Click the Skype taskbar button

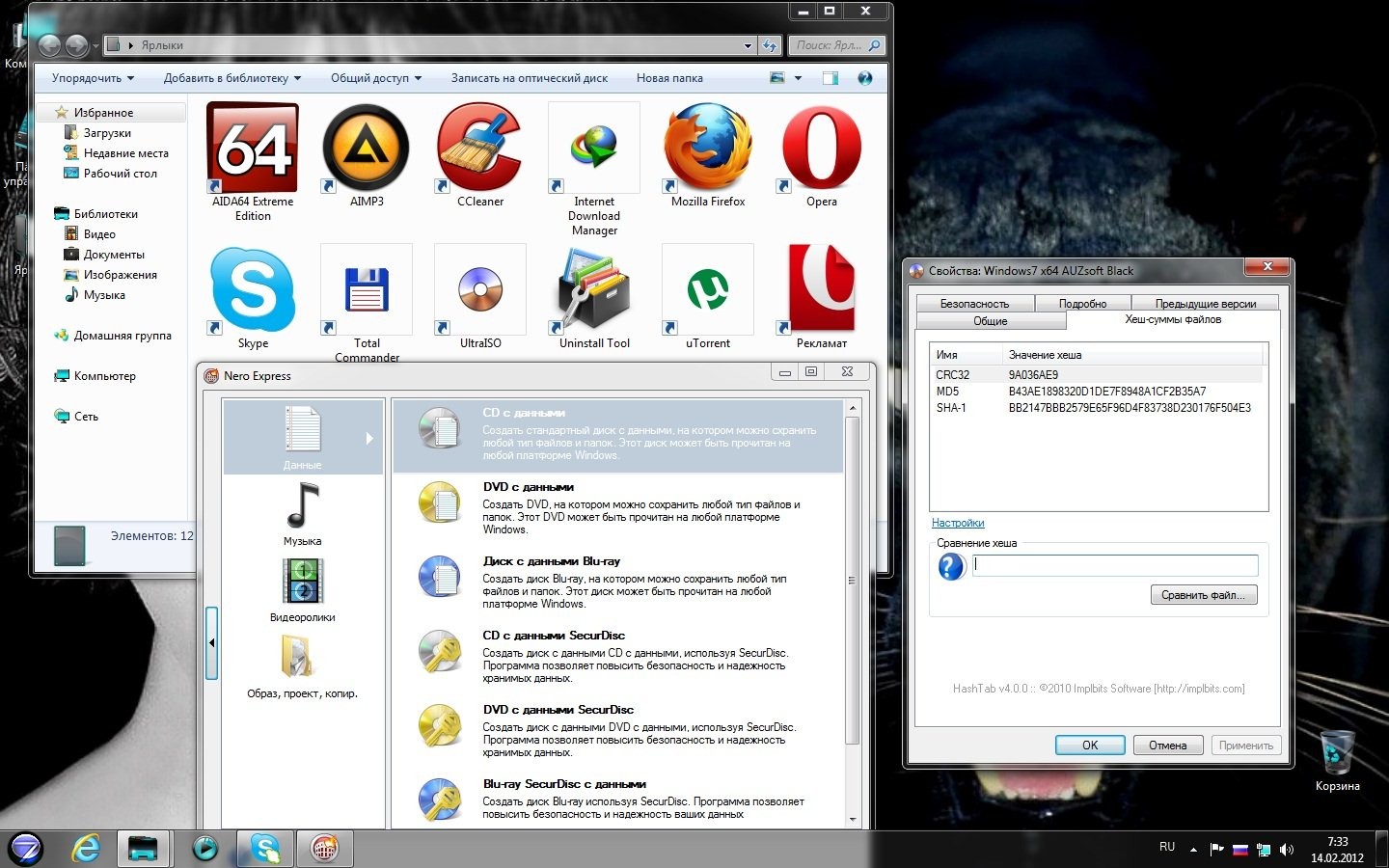(x=264, y=849)
